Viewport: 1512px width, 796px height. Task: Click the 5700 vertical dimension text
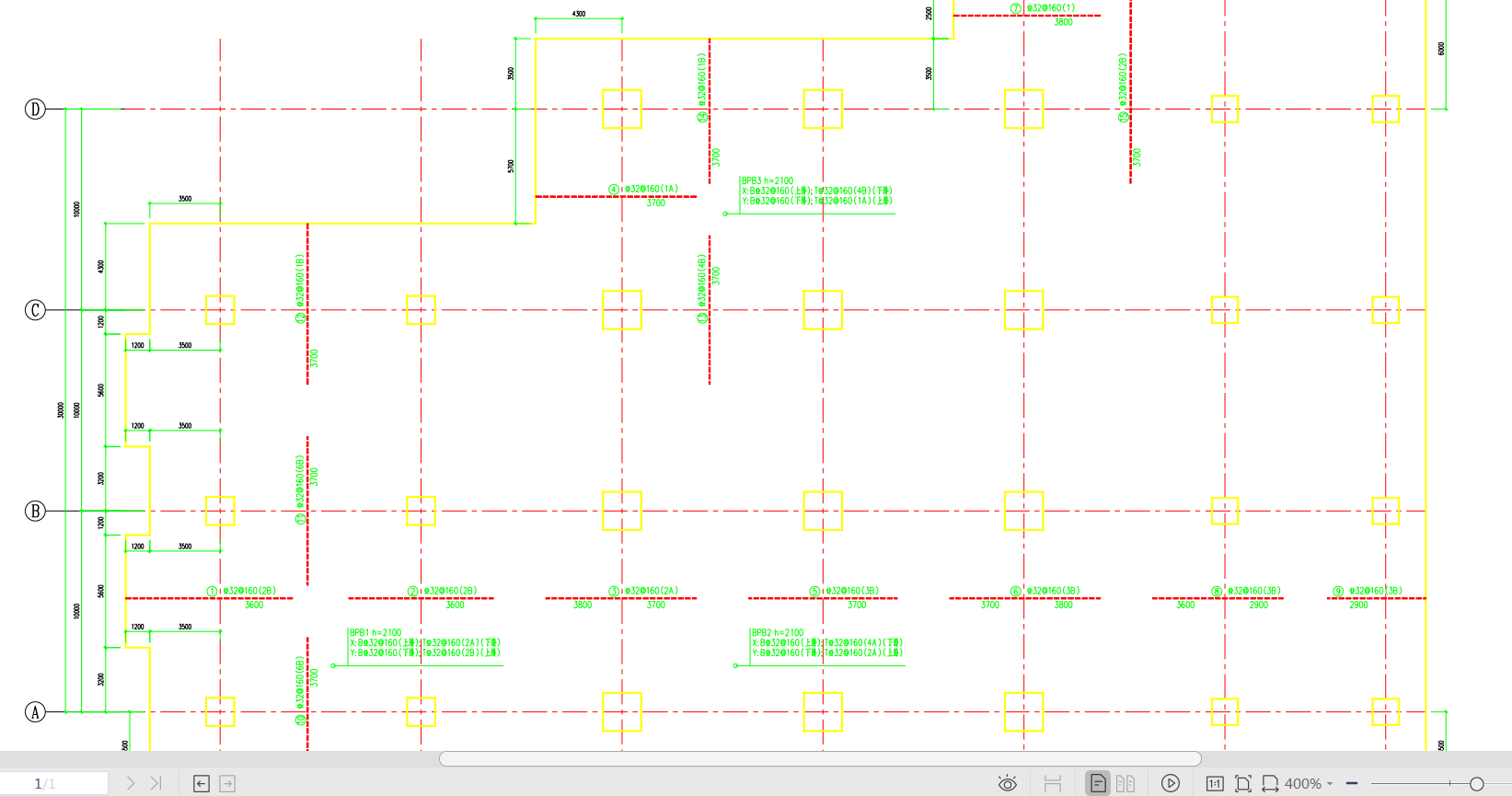[511, 167]
